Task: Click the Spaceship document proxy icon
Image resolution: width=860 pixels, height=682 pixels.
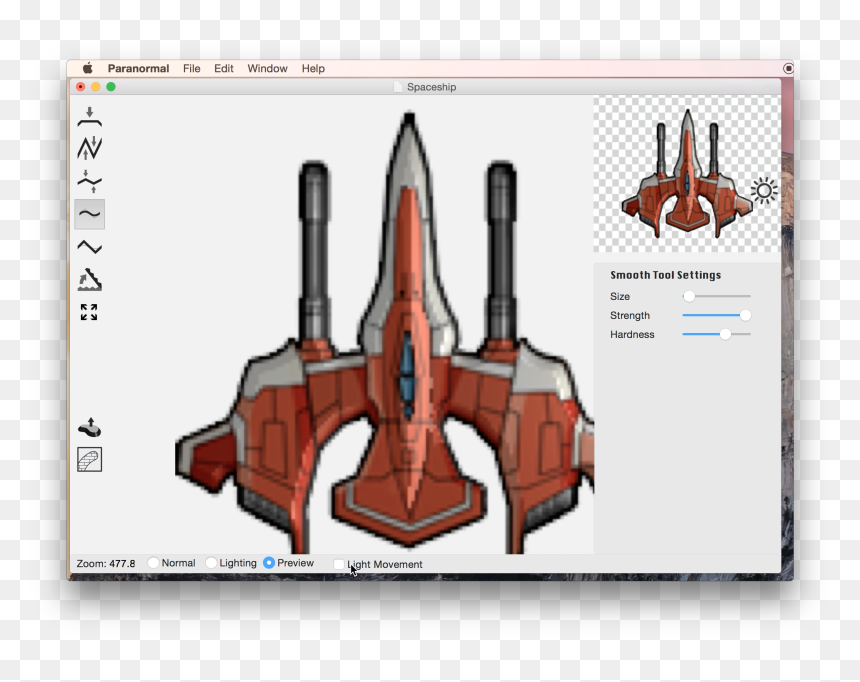Action: (x=398, y=87)
